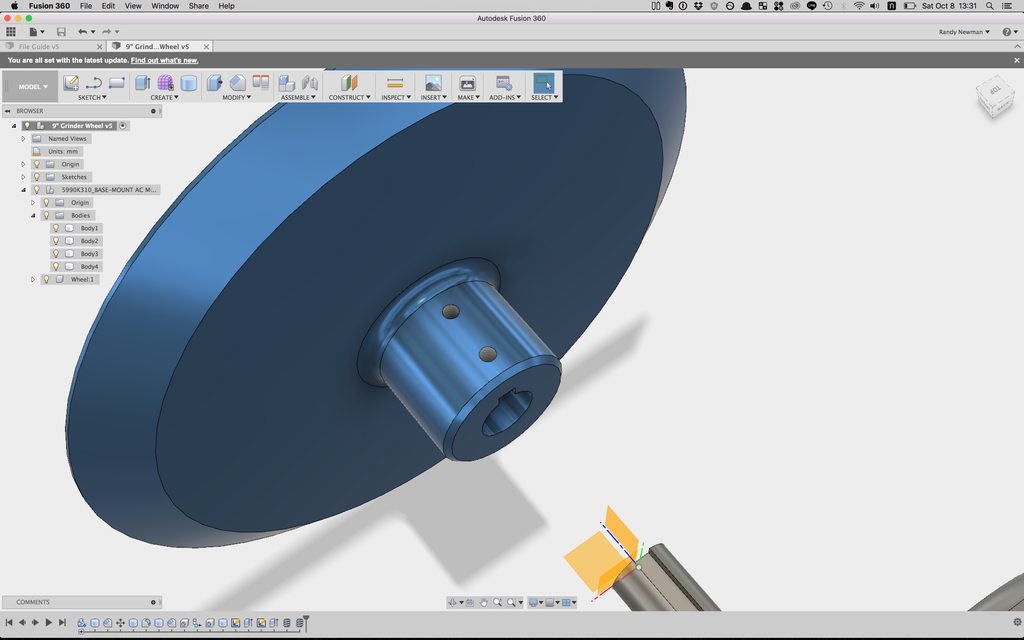The width and height of the screenshot is (1024, 640).
Task: Toggle visibility of the Sketches folder
Action: tap(37, 177)
